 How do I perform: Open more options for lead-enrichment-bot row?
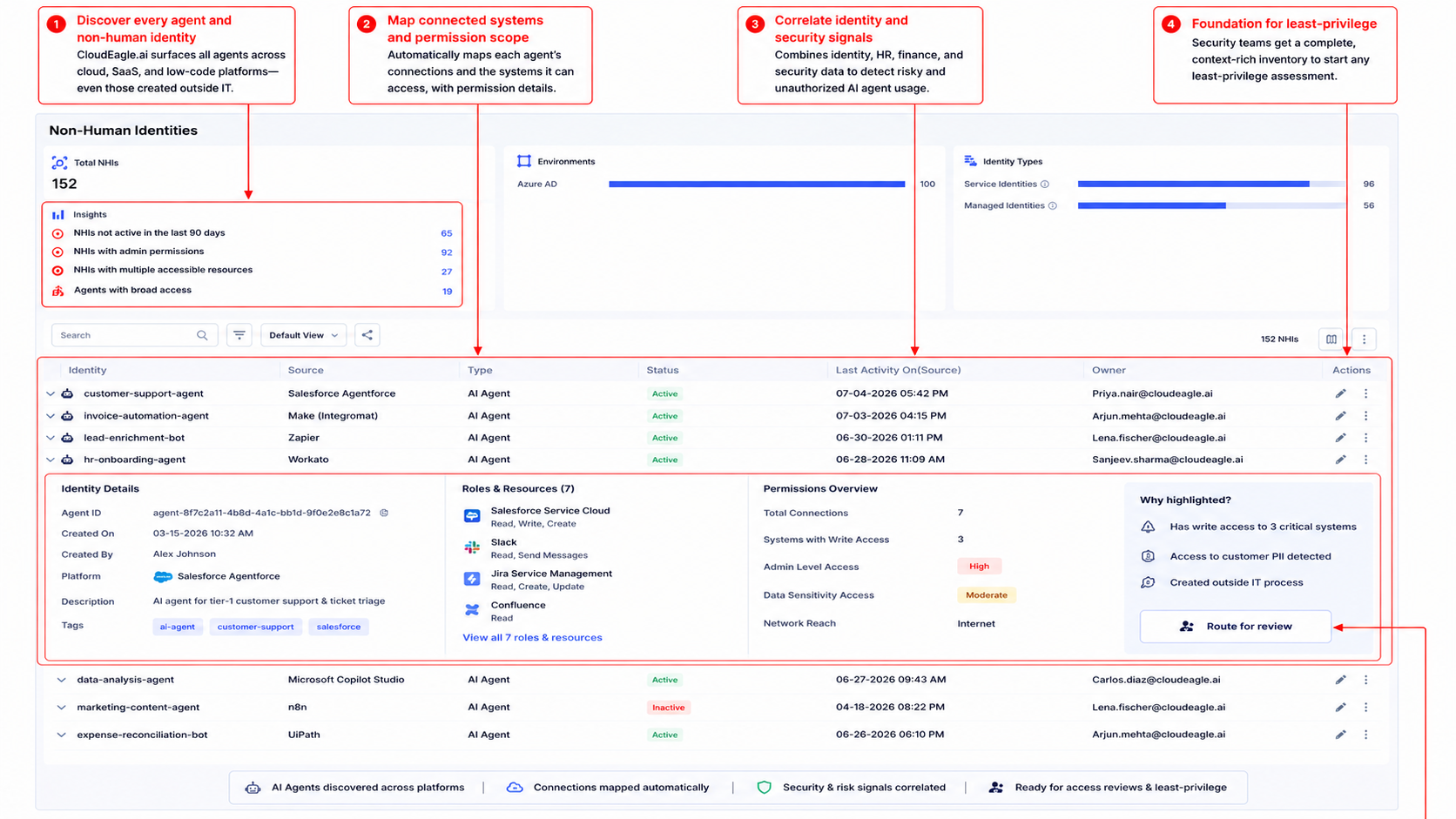click(x=1365, y=438)
